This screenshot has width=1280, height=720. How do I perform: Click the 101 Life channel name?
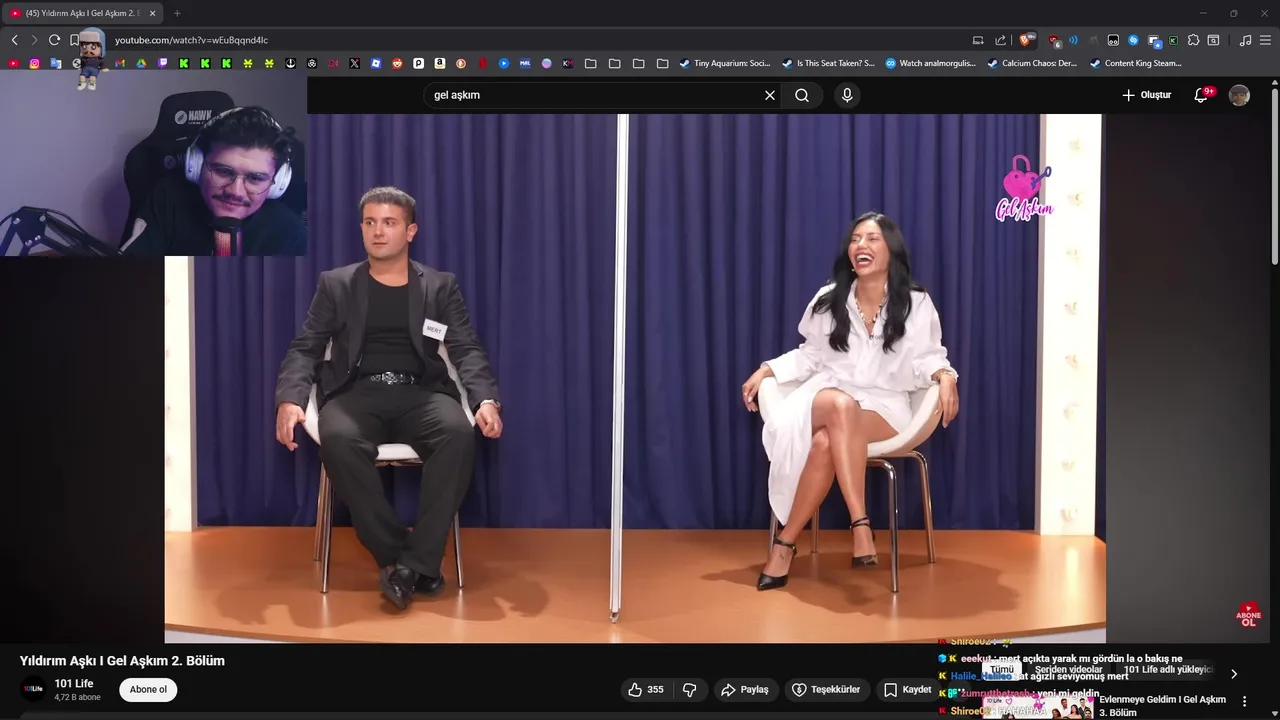[74, 684]
